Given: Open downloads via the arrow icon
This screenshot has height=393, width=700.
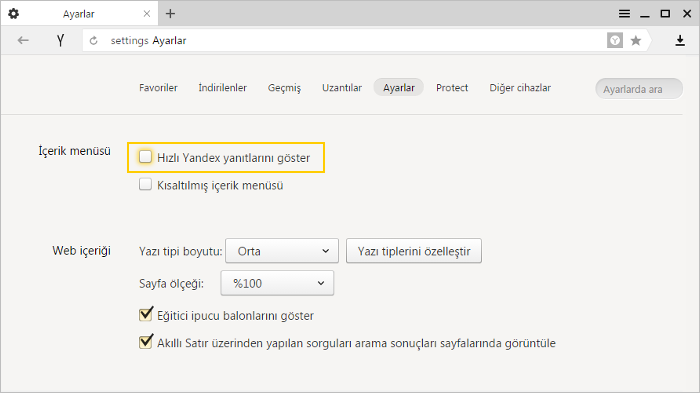Looking at the screenshot, I should (x=680, y=41).
